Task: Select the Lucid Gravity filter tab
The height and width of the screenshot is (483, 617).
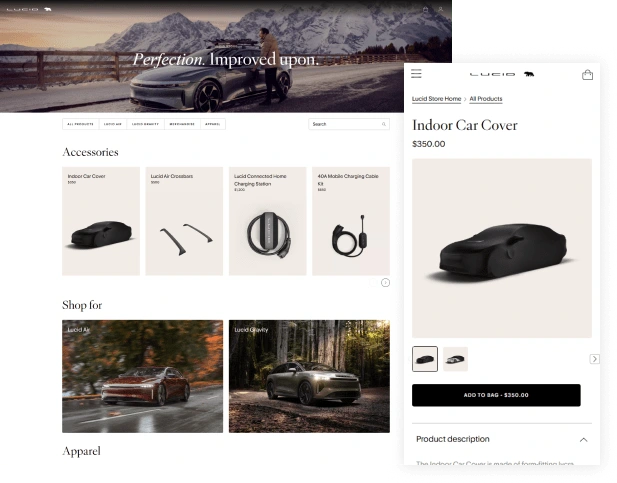Action: pyautogui.click(x=145, y=124)
